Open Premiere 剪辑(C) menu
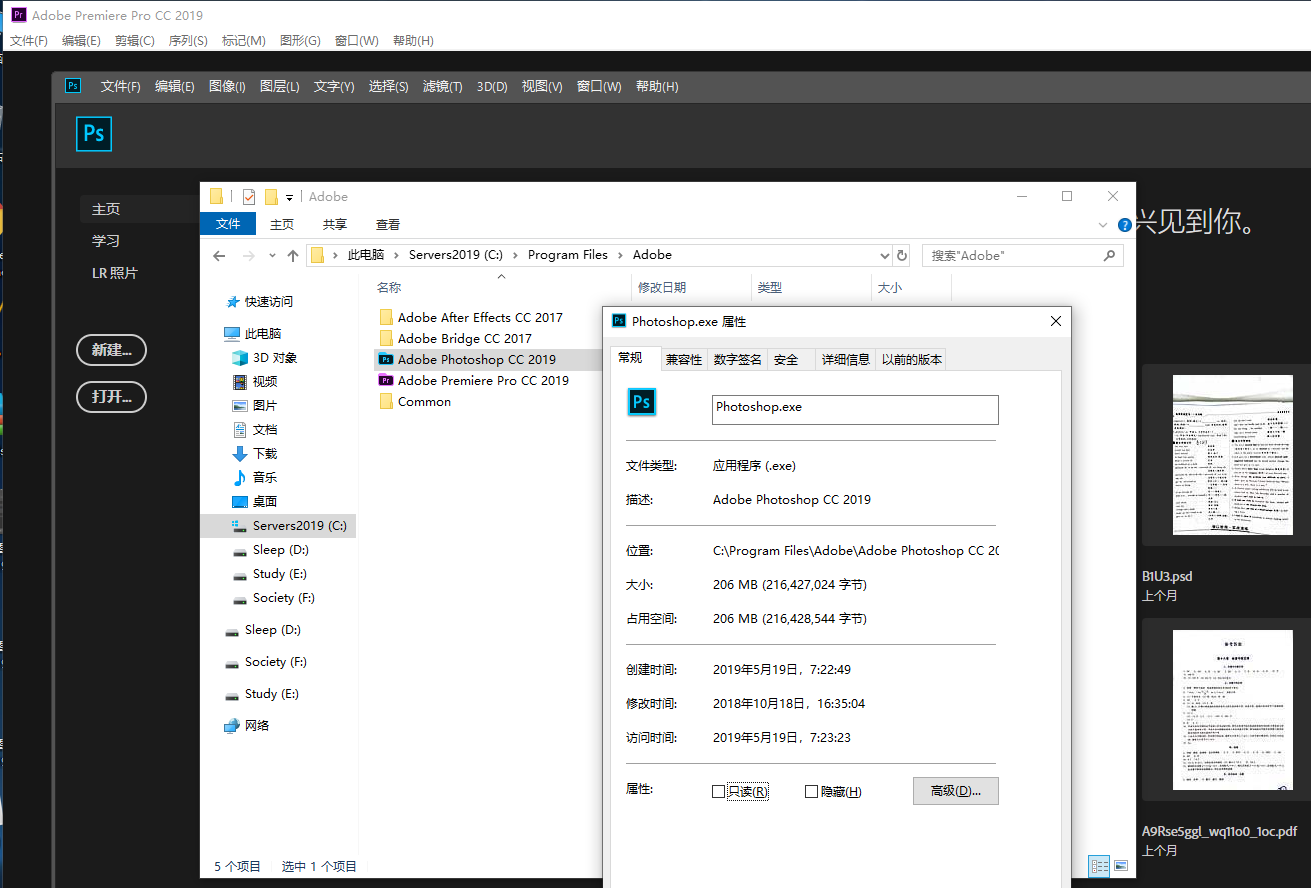Viewport: 1311px width, 888px height. [134, 41]
